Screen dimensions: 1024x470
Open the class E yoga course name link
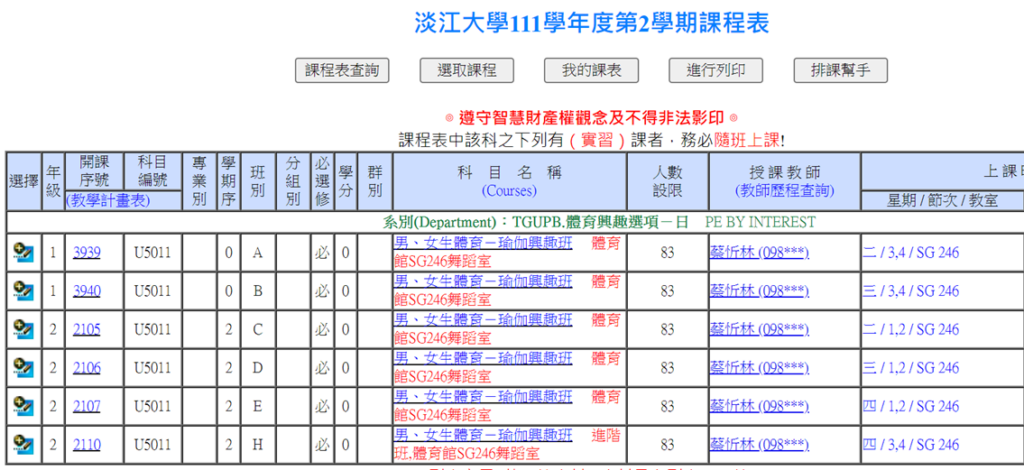pos(483,398)
